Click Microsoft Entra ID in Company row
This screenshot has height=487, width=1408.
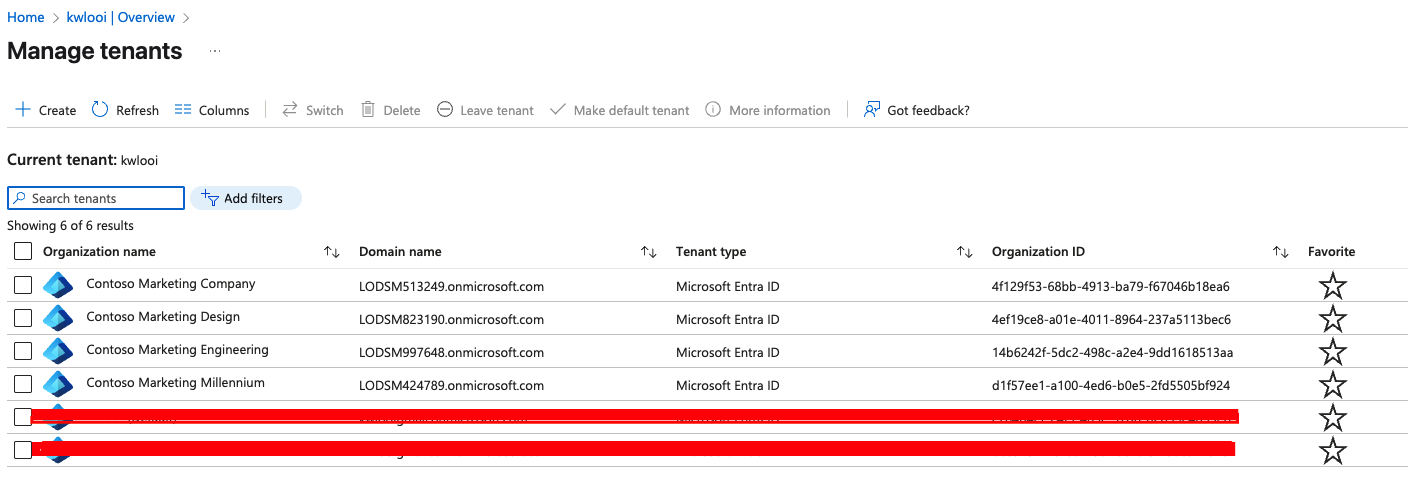[727, 287]
